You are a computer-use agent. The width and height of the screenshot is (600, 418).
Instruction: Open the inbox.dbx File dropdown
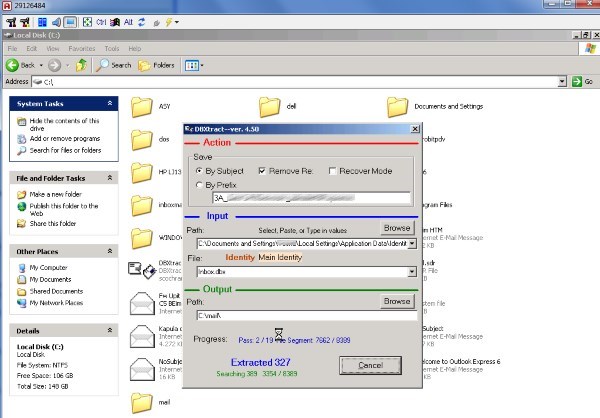pos(412,272)
